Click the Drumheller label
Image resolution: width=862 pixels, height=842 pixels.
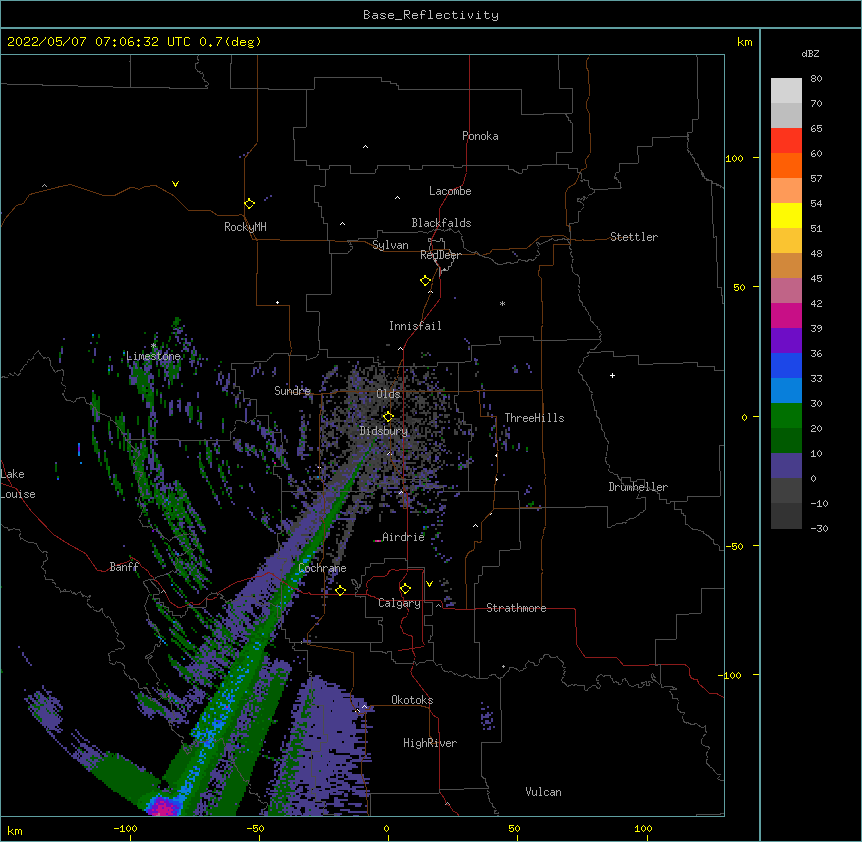point(638,487)
